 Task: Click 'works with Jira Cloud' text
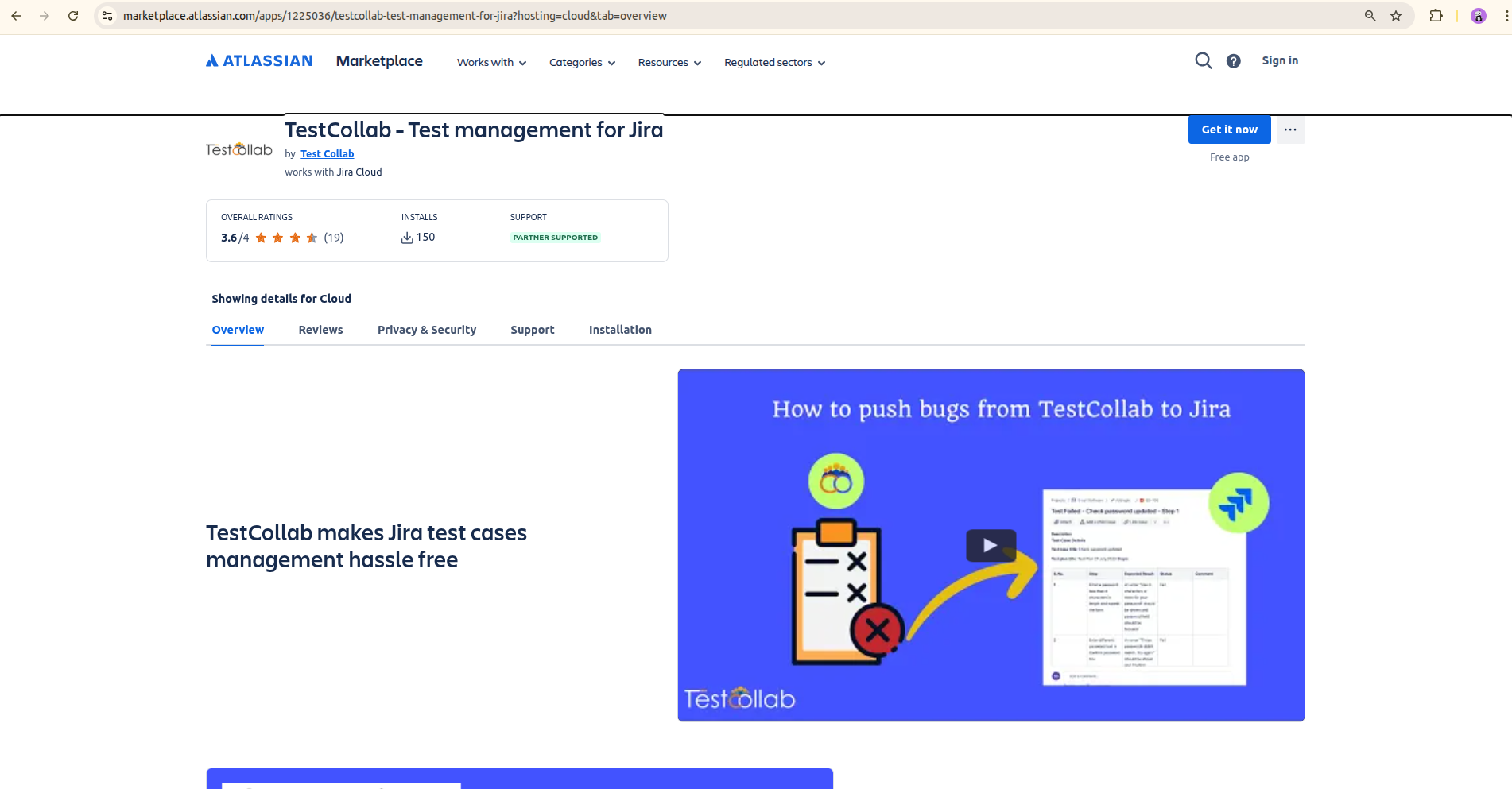pyautogui.click(x=333, y=172)
